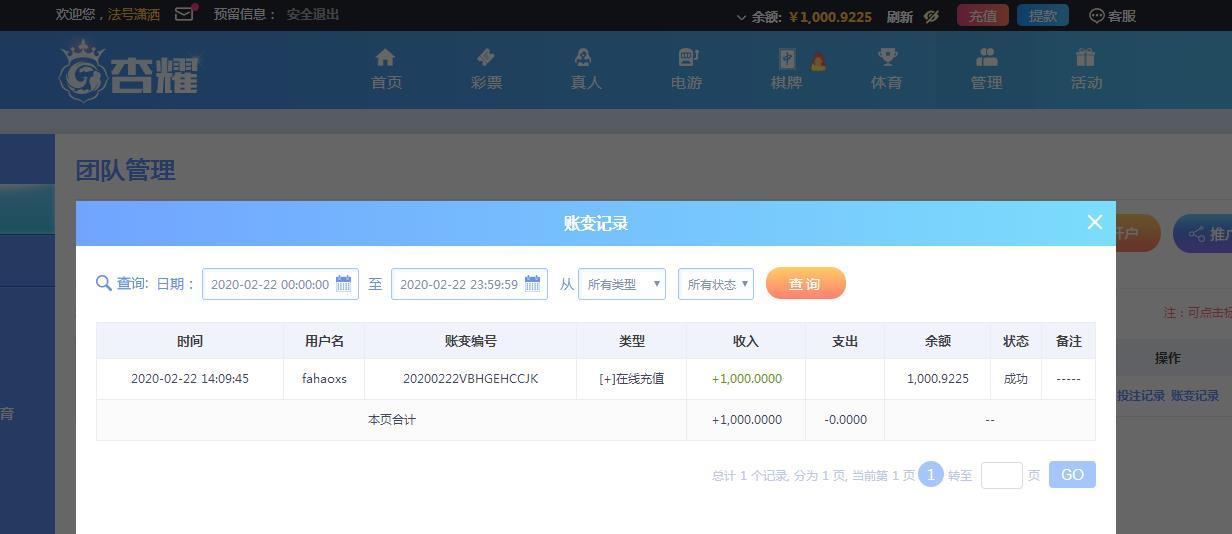
Task: Open the 彩票 lottery menu
Action: click(486, 70)
